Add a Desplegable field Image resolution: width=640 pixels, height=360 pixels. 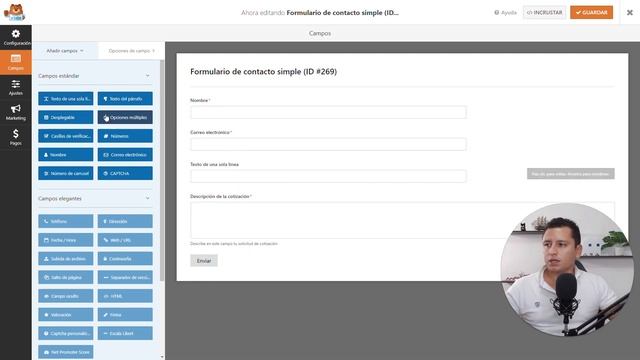coord(66,117)
